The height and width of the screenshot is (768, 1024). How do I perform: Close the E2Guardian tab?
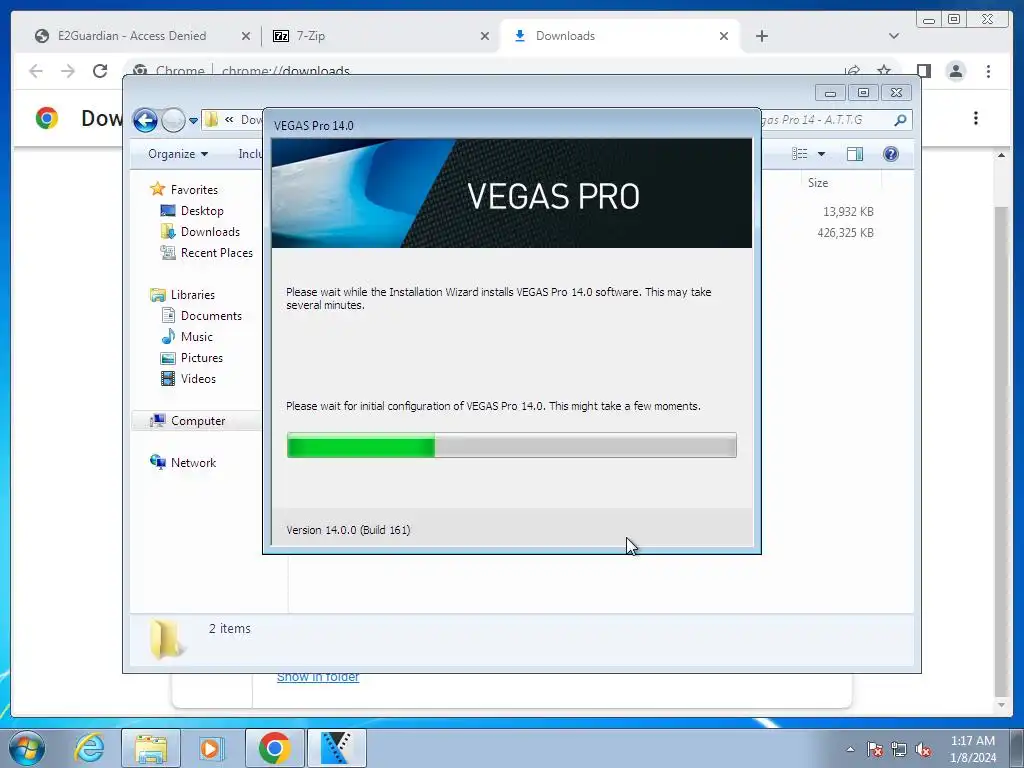click(246, 36)
